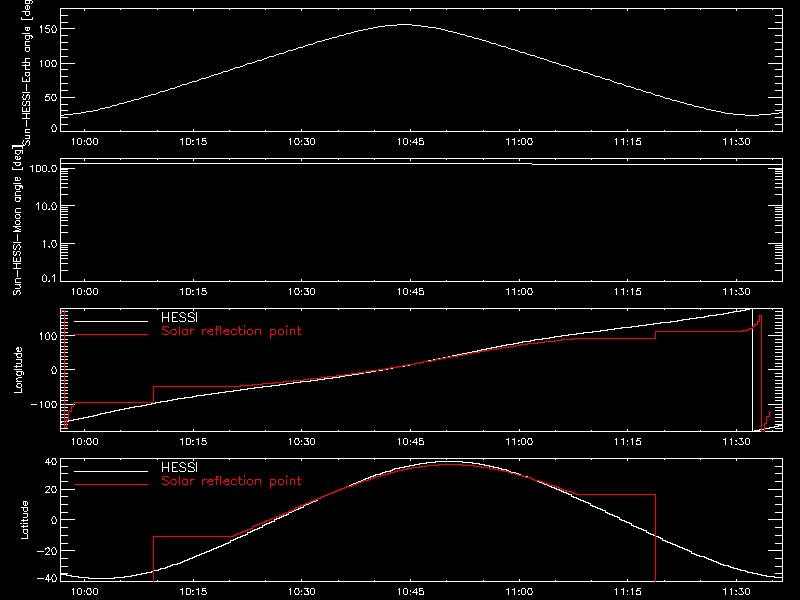The width and height of the screenshot is (800, 600).
Task: Click red legend line sample in Longitude plot
Action: pyautogui.click(x=111, y=335)
